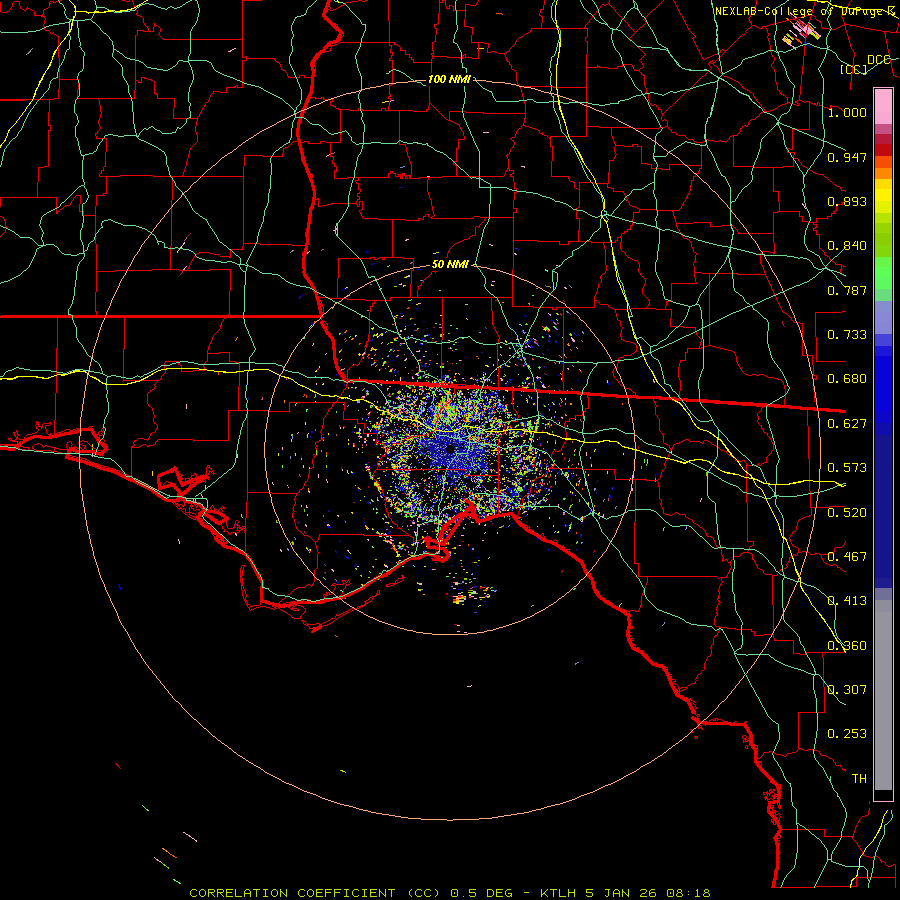Click the gray segment of the color bar

883,695
